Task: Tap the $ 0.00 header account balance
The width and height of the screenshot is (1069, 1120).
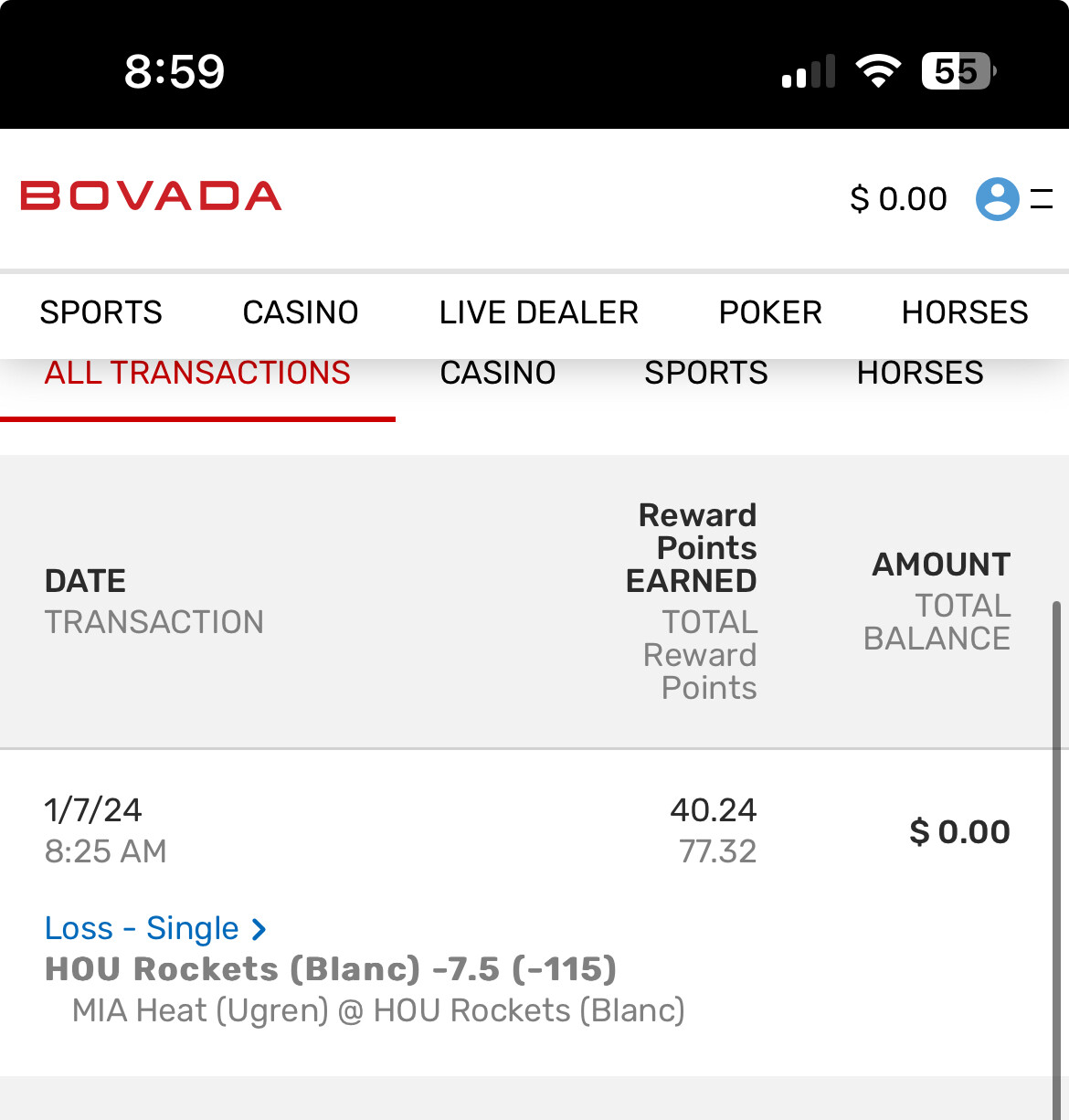Action: click(x=898, y=198)
